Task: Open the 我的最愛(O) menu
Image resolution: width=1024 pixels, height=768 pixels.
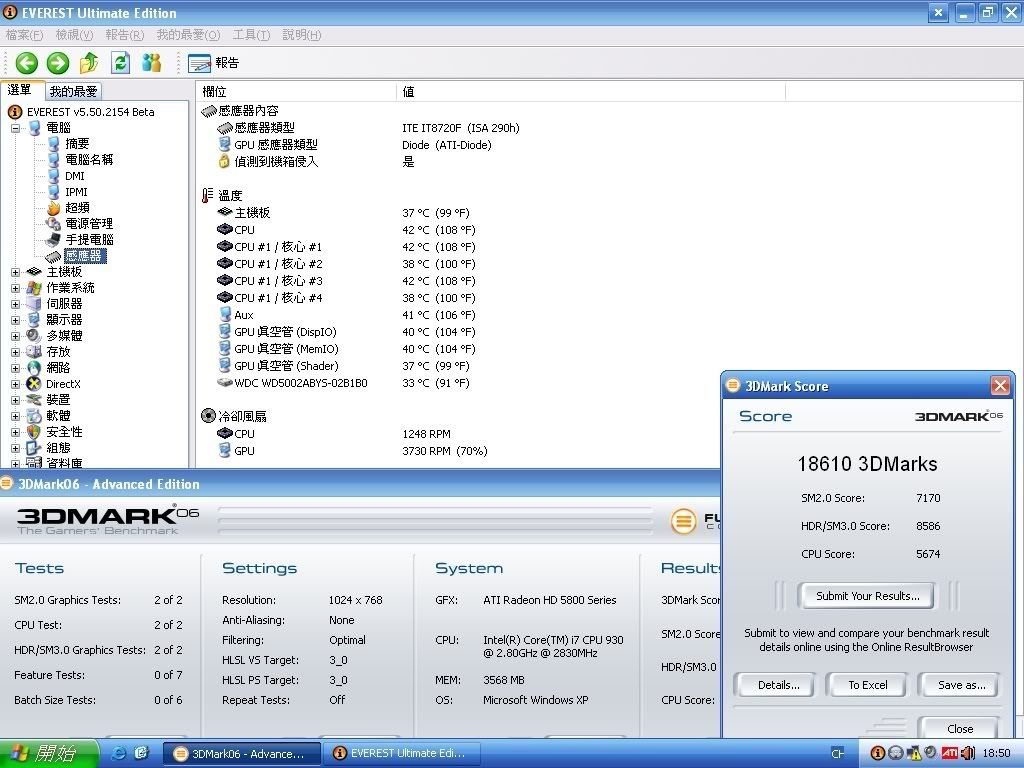Action: click(x=188, y=35)
